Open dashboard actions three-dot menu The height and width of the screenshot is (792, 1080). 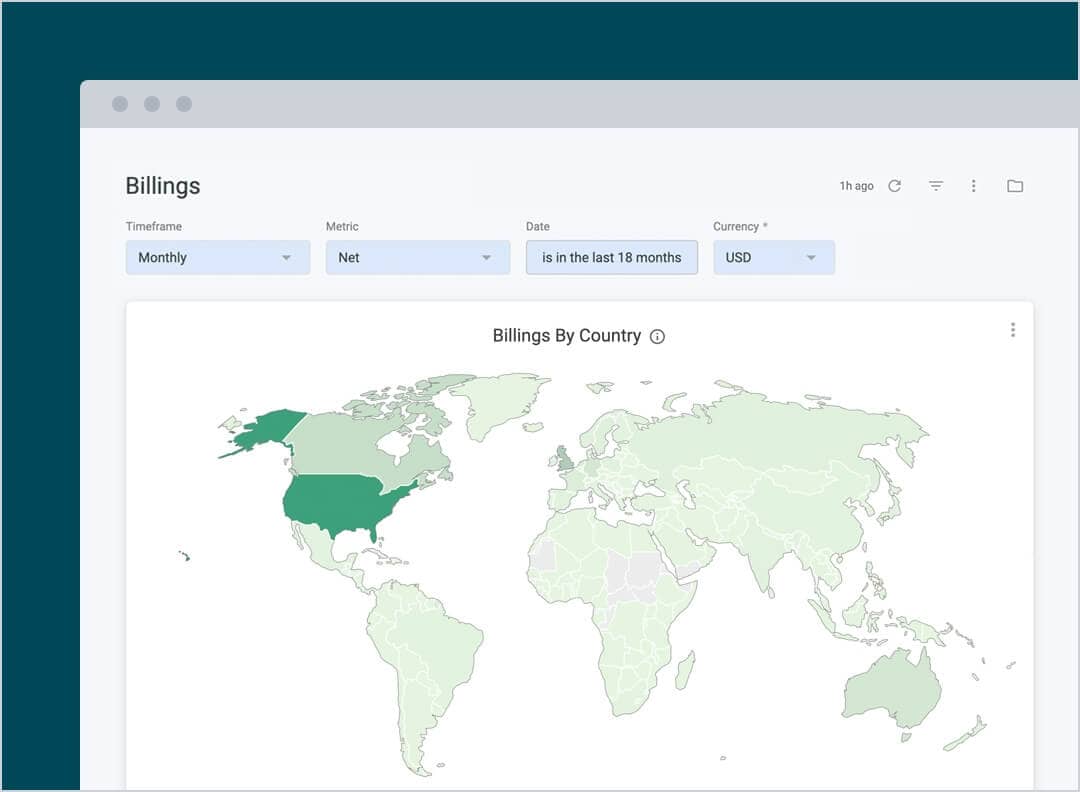point(973,186)
